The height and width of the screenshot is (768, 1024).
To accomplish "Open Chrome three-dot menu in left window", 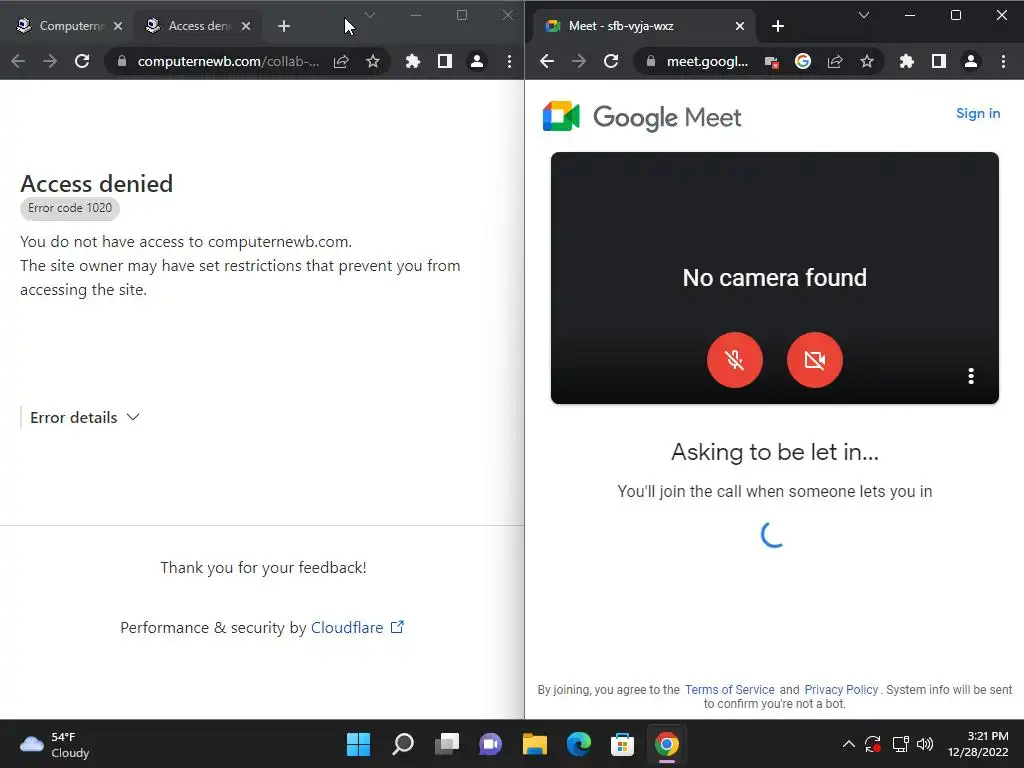I will point(509,61).
